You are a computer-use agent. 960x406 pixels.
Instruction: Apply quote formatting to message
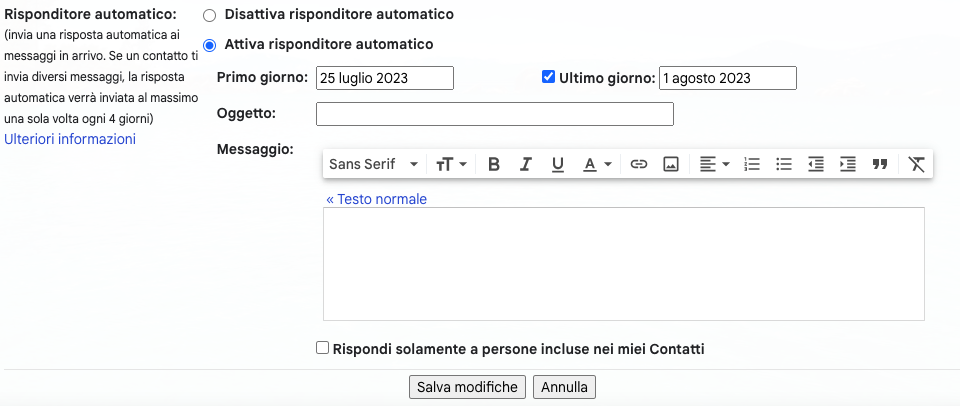(880, 164)
